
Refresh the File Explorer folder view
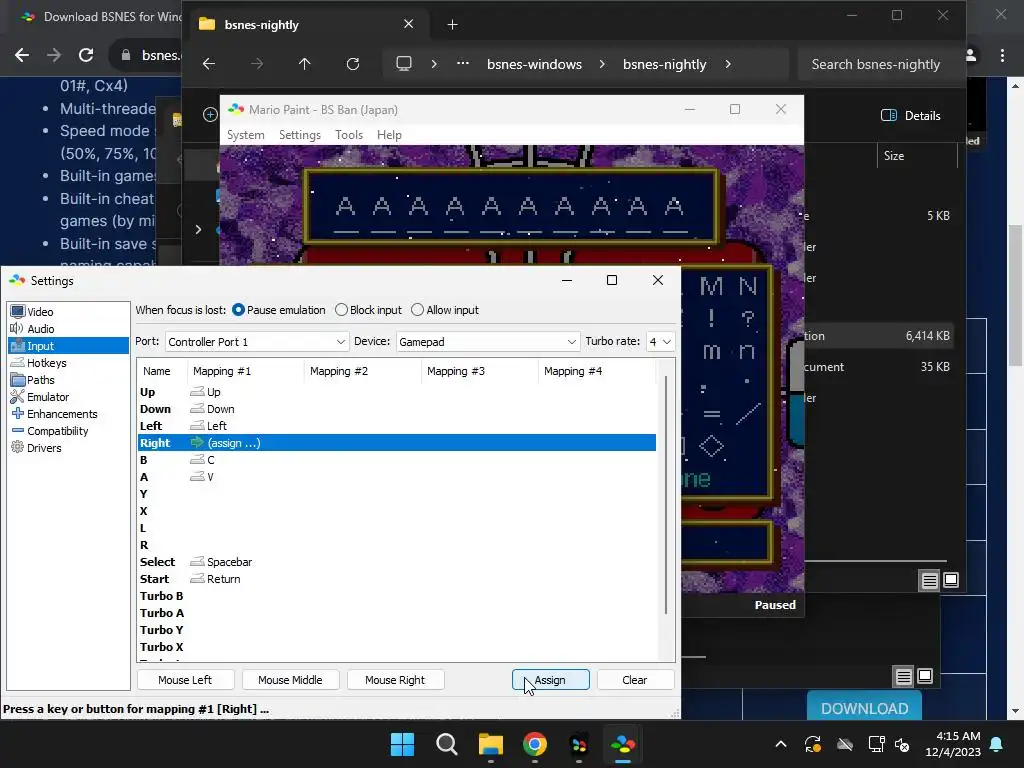(x=353, y=64)
